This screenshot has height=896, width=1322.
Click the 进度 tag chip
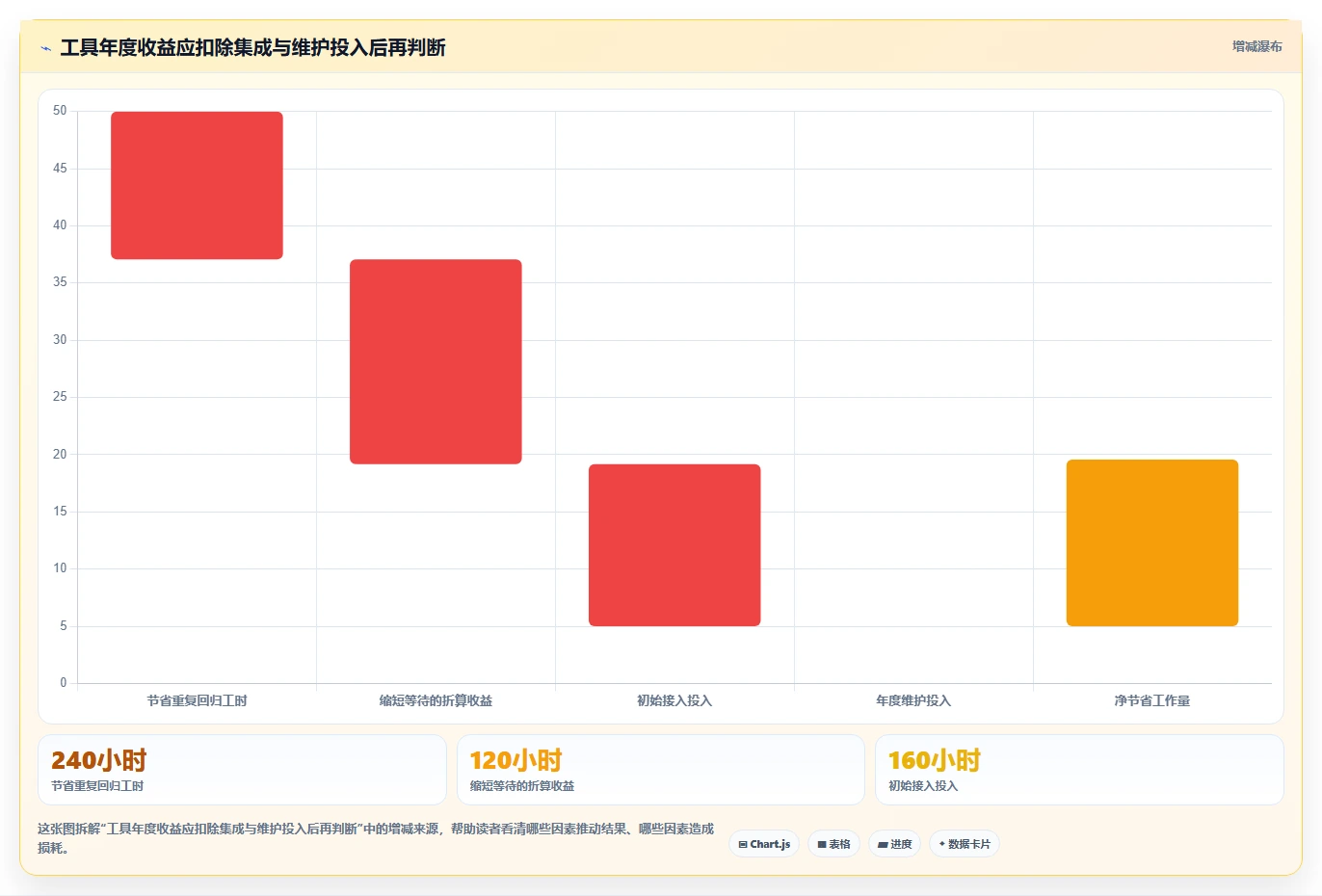[894, 844]
